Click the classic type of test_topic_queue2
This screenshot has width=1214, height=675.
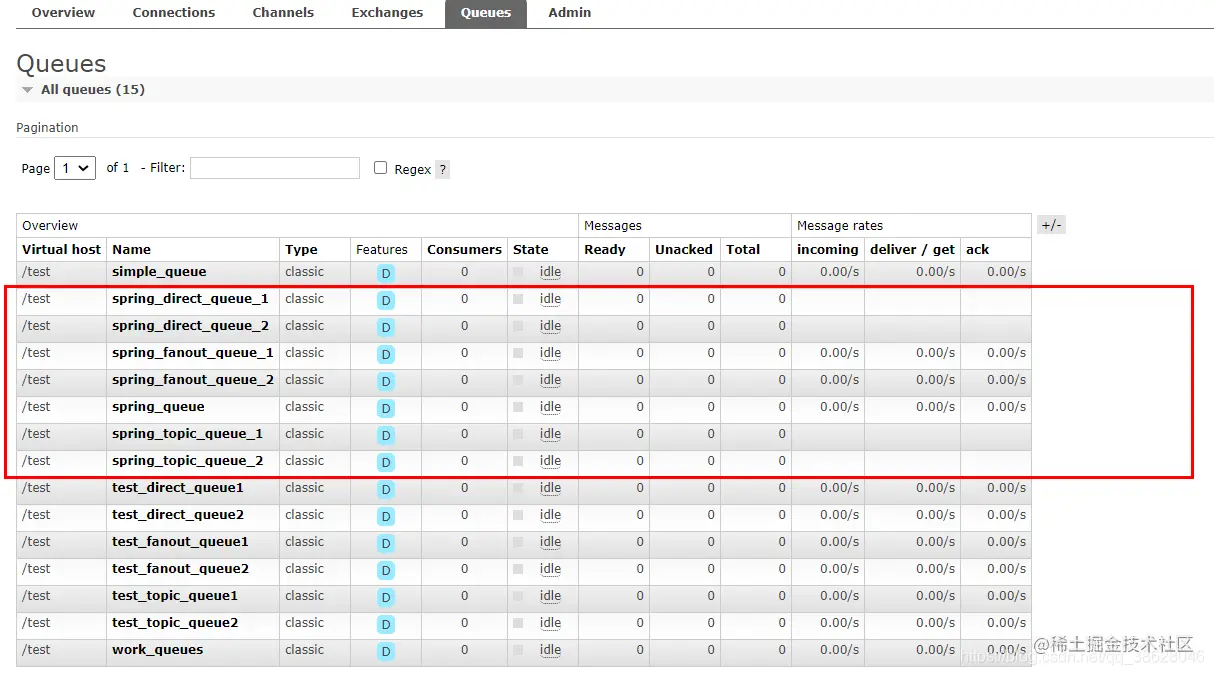304,623
